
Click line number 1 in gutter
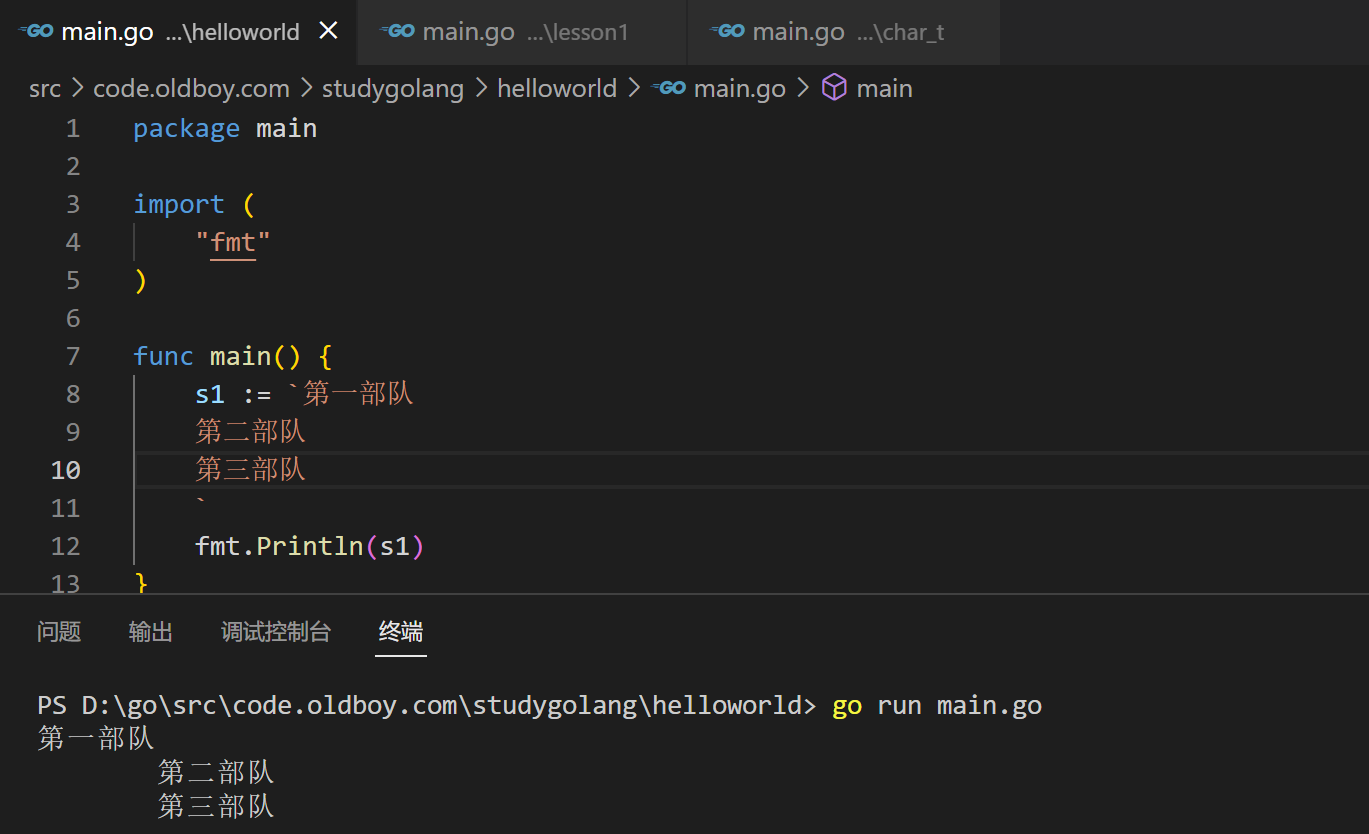click(72, 128)
